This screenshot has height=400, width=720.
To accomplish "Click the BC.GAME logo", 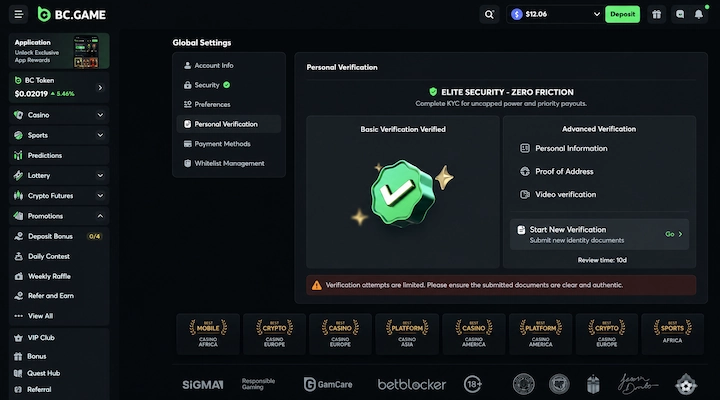I will 72,15.
